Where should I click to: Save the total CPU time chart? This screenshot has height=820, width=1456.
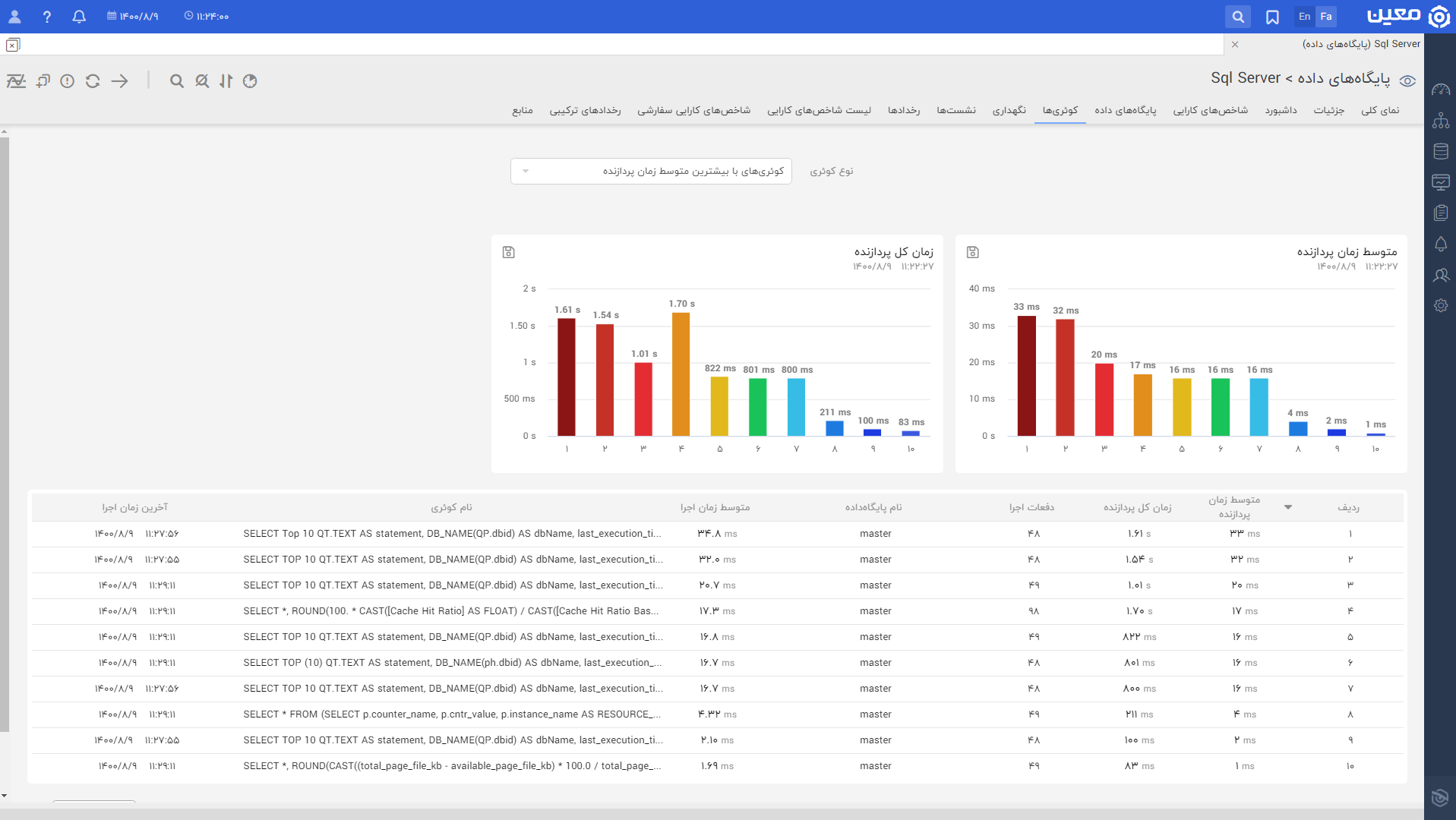(509, 252)
